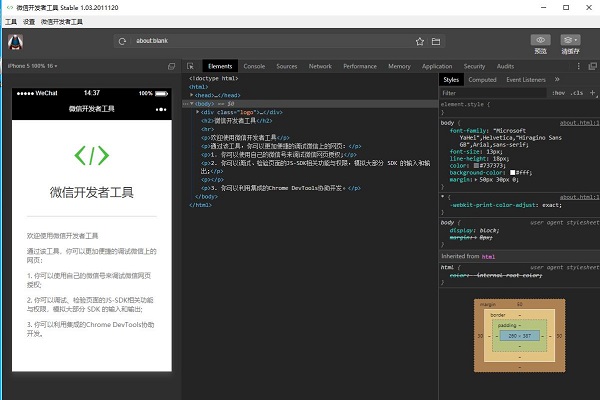
Task: Show more style tabs chevron
Action: tap(557, 79)
